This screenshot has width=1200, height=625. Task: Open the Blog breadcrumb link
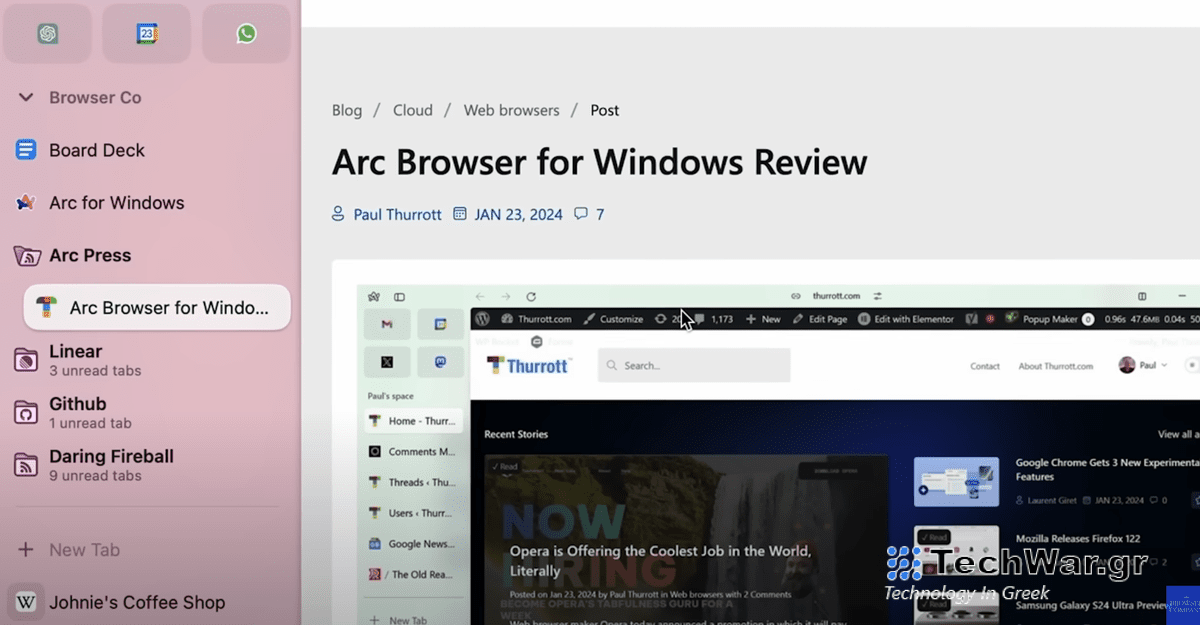[x=346, y=110]
